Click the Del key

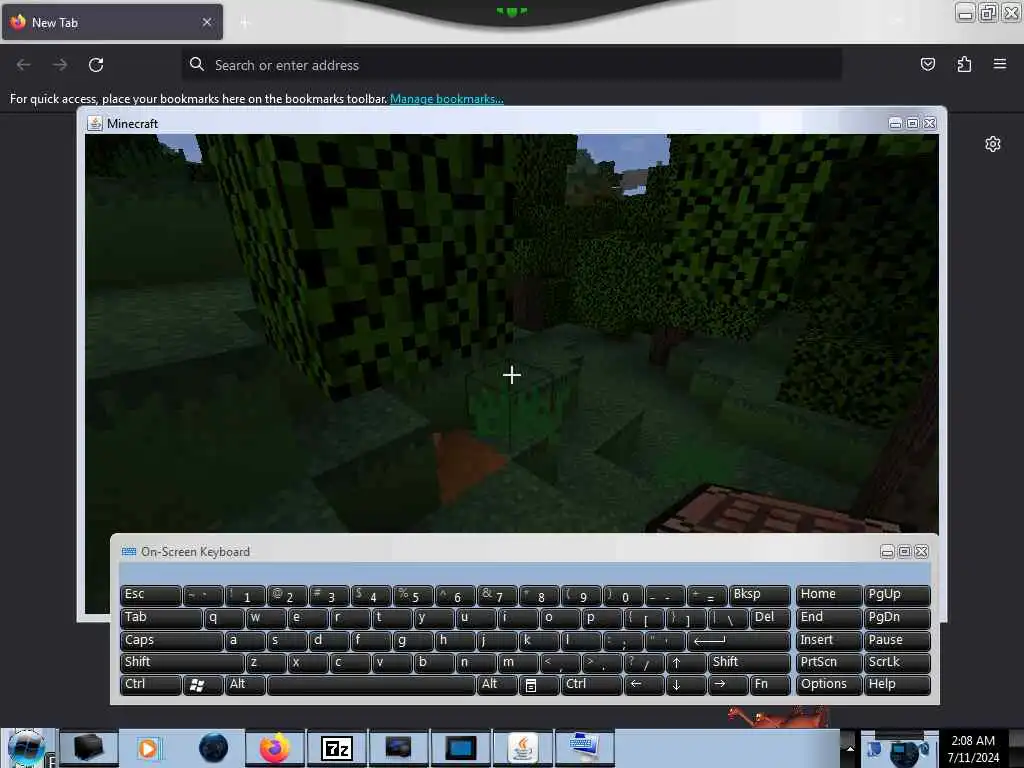[770, 617]
